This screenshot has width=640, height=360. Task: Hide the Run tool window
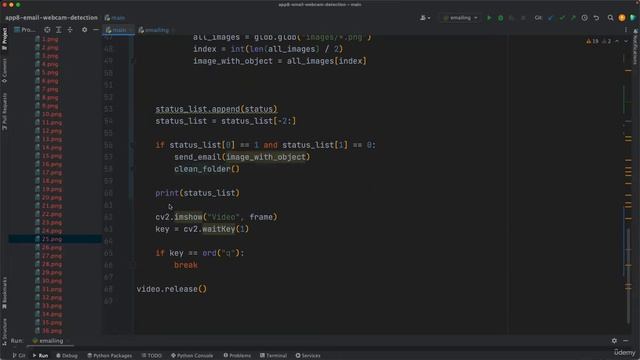(626, 340)
